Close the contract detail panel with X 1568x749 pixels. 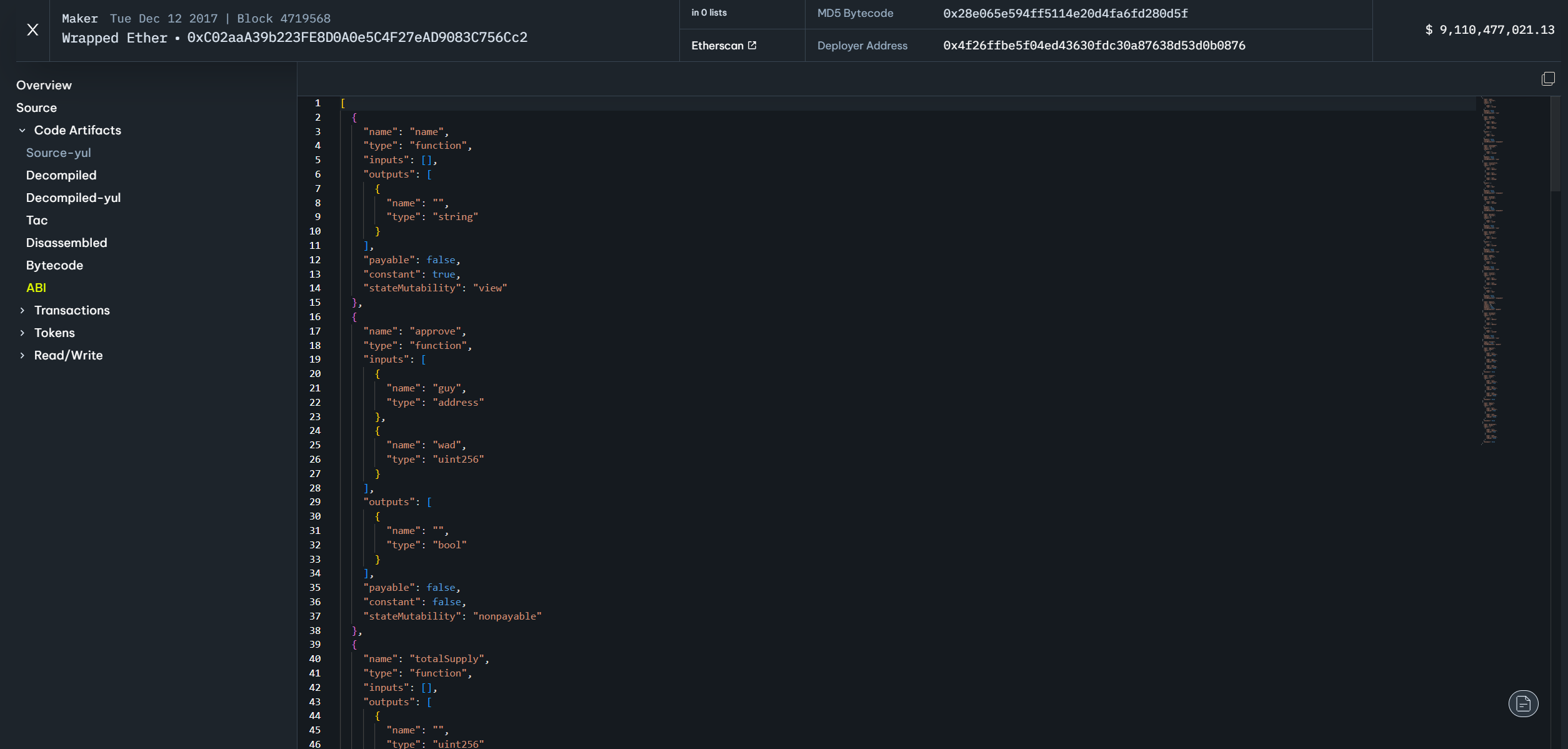click(32, 29)
